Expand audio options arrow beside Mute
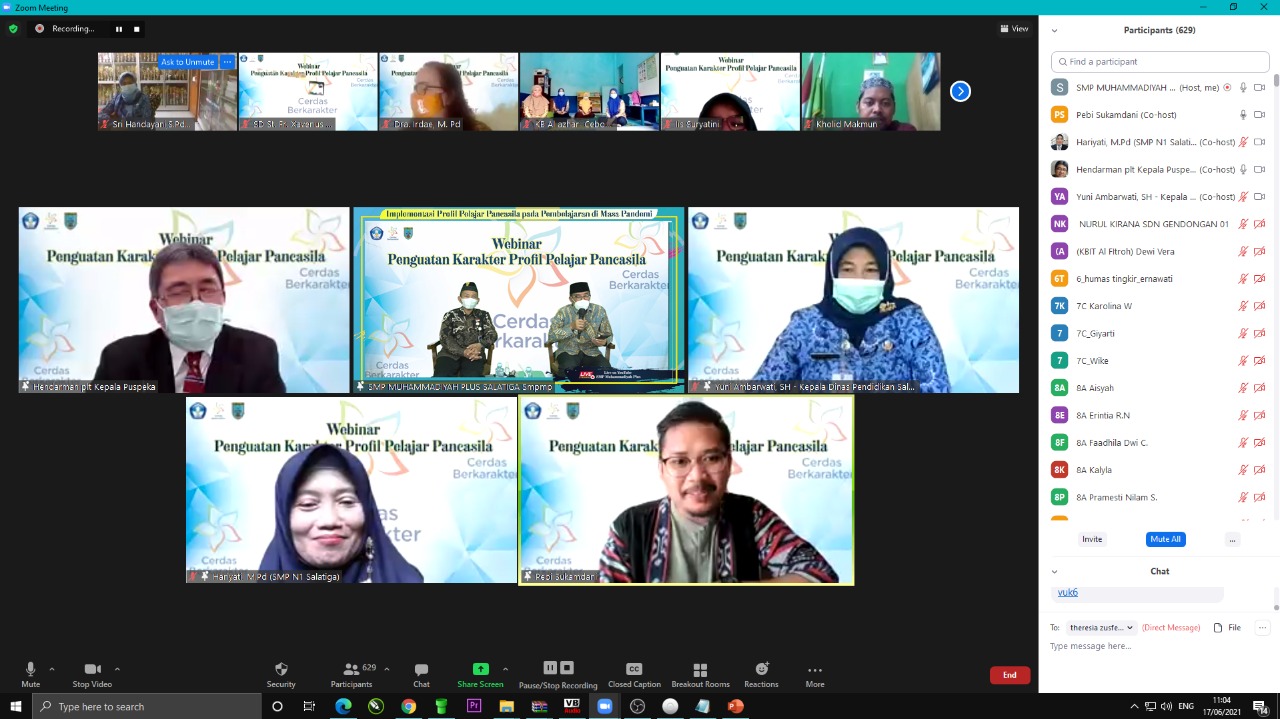The image size is (1280, 719). 52,669
